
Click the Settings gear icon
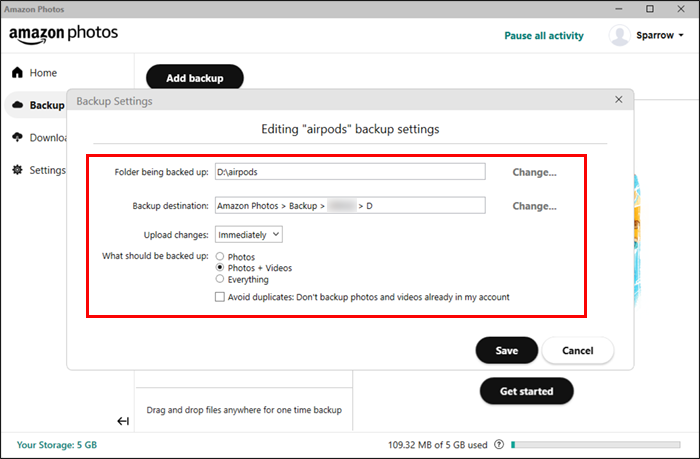pyautogui.click(x=17, y=170)
